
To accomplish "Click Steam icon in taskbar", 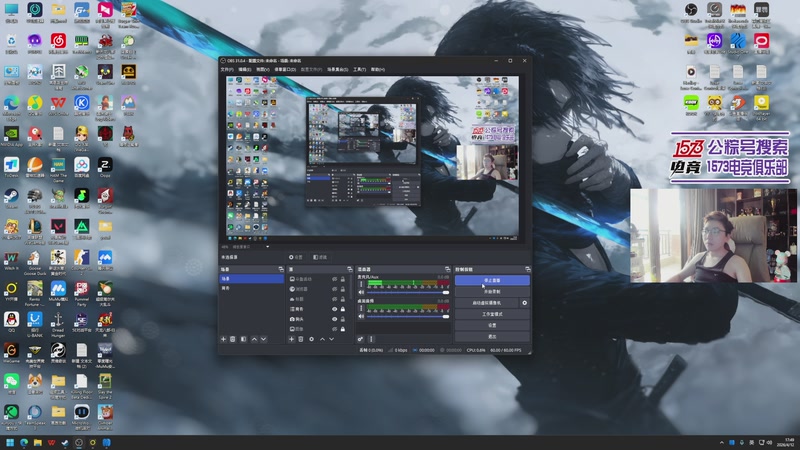I will click(x=65, y=442).
